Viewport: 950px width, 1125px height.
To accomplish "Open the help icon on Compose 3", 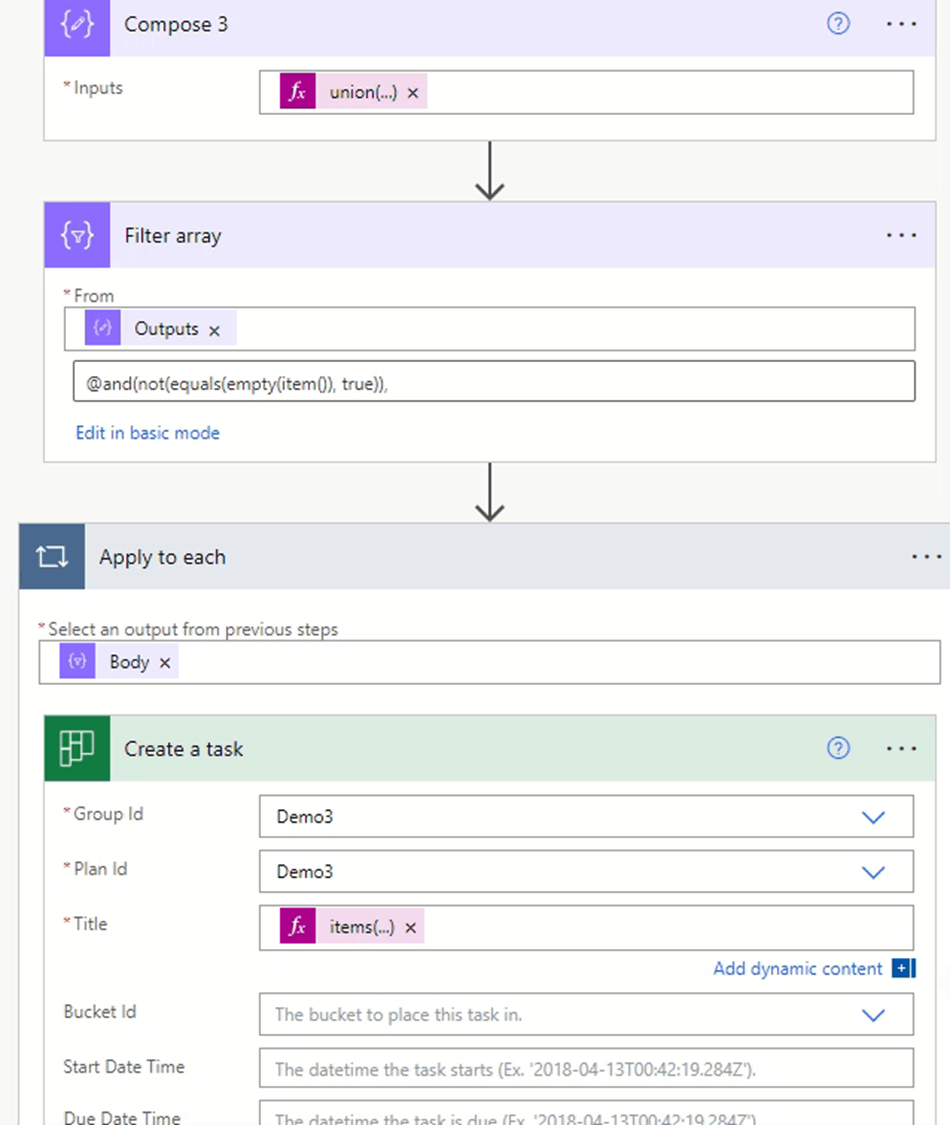I will coord(838,24).
